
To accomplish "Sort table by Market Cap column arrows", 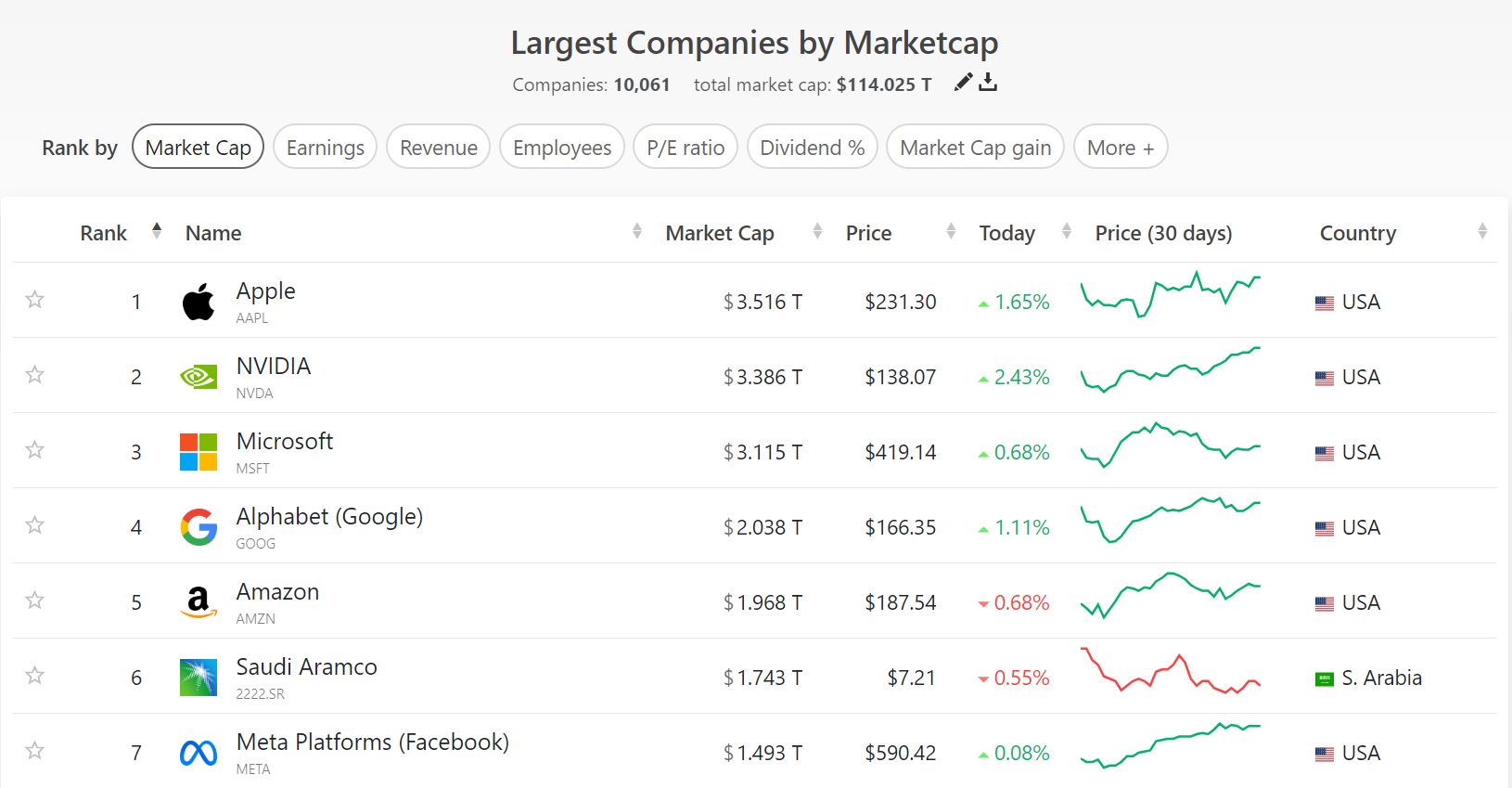I will pos(817,230).
